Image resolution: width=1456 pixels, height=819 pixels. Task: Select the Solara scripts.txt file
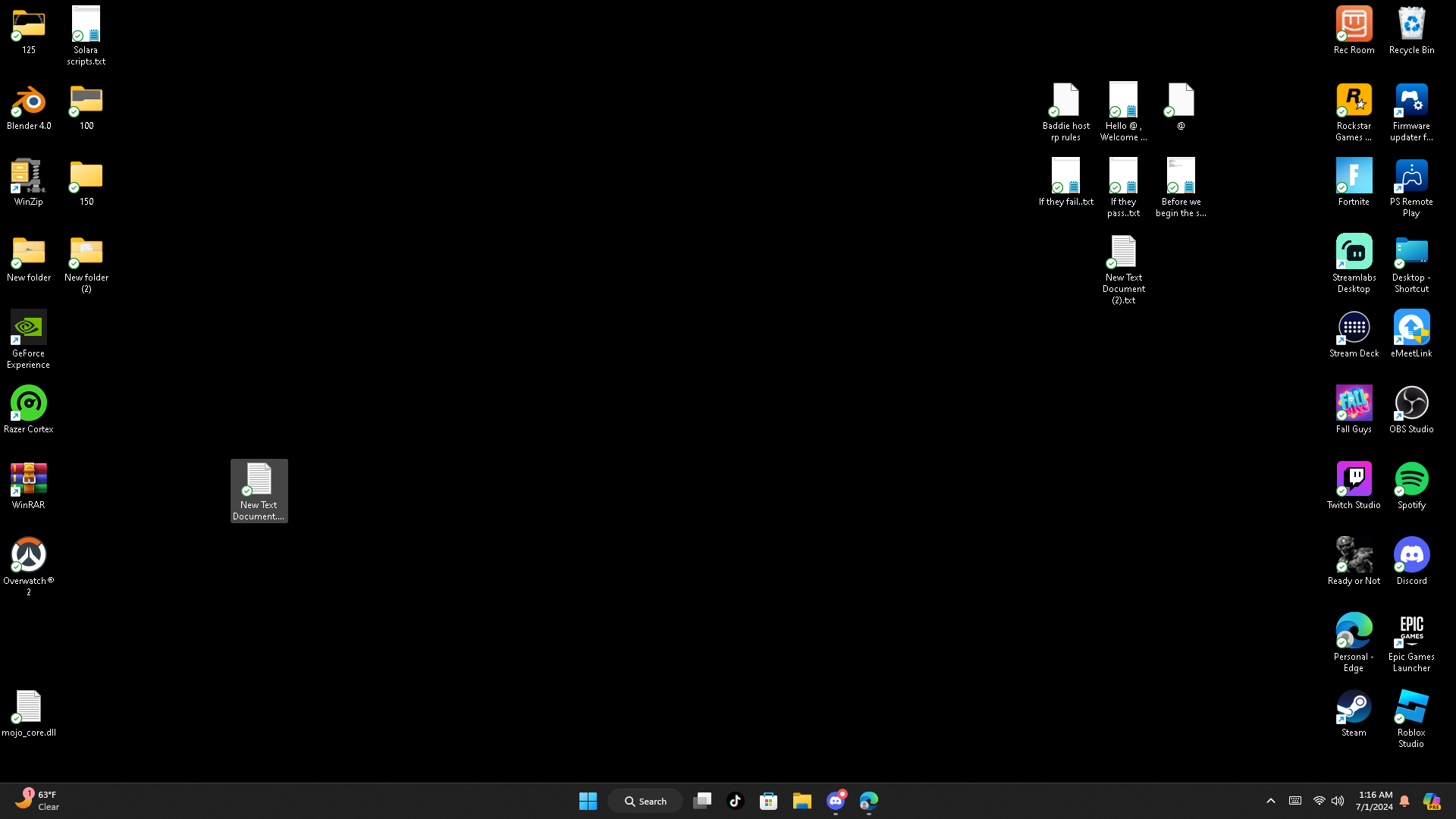pyautogui.click(x=86, y=36)
